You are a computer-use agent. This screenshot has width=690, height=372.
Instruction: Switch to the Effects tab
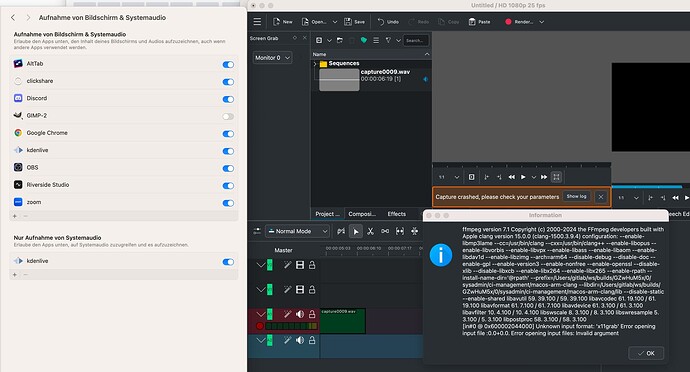point(396,214)
